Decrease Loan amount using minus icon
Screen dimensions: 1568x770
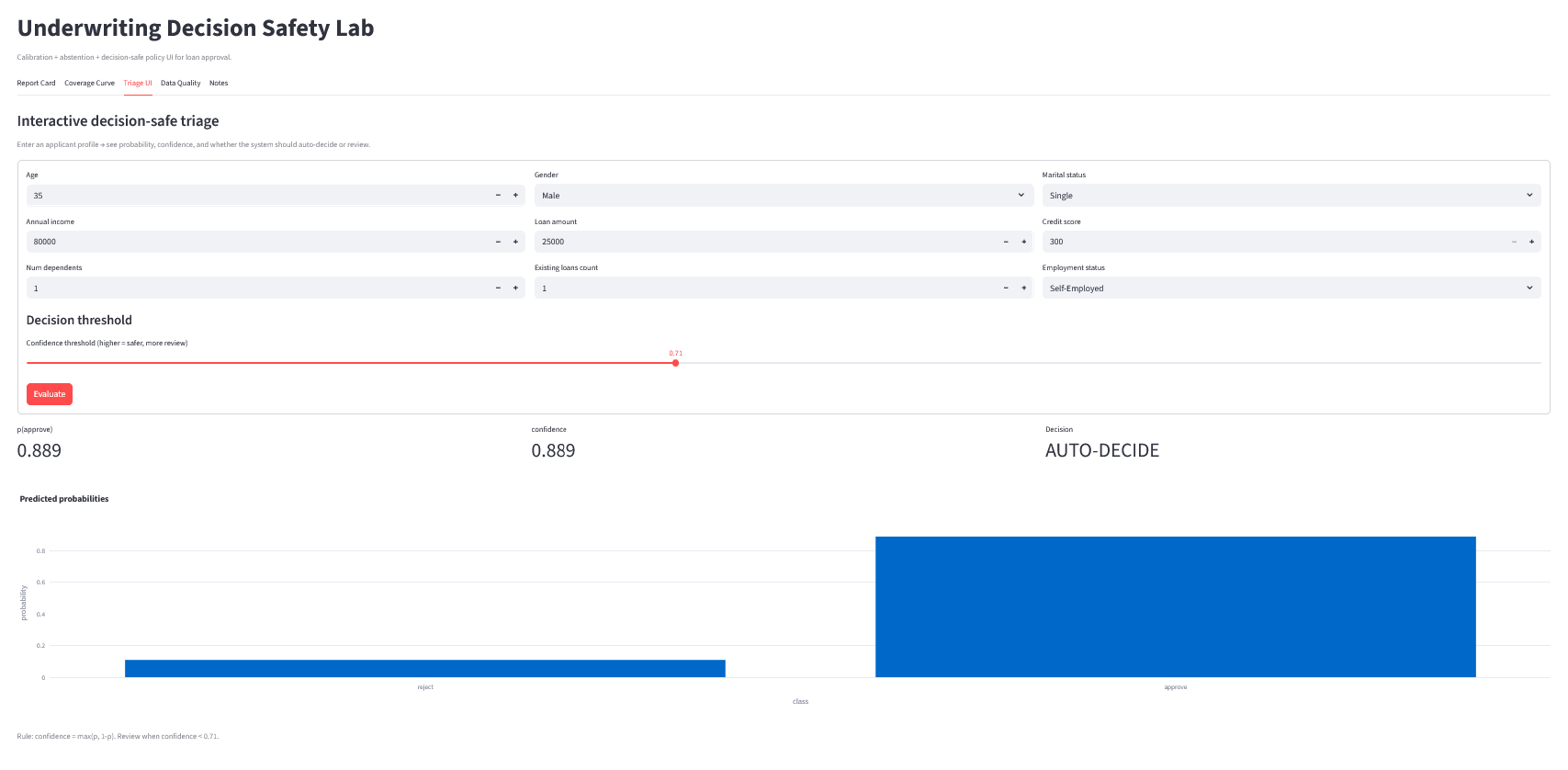1006,242
